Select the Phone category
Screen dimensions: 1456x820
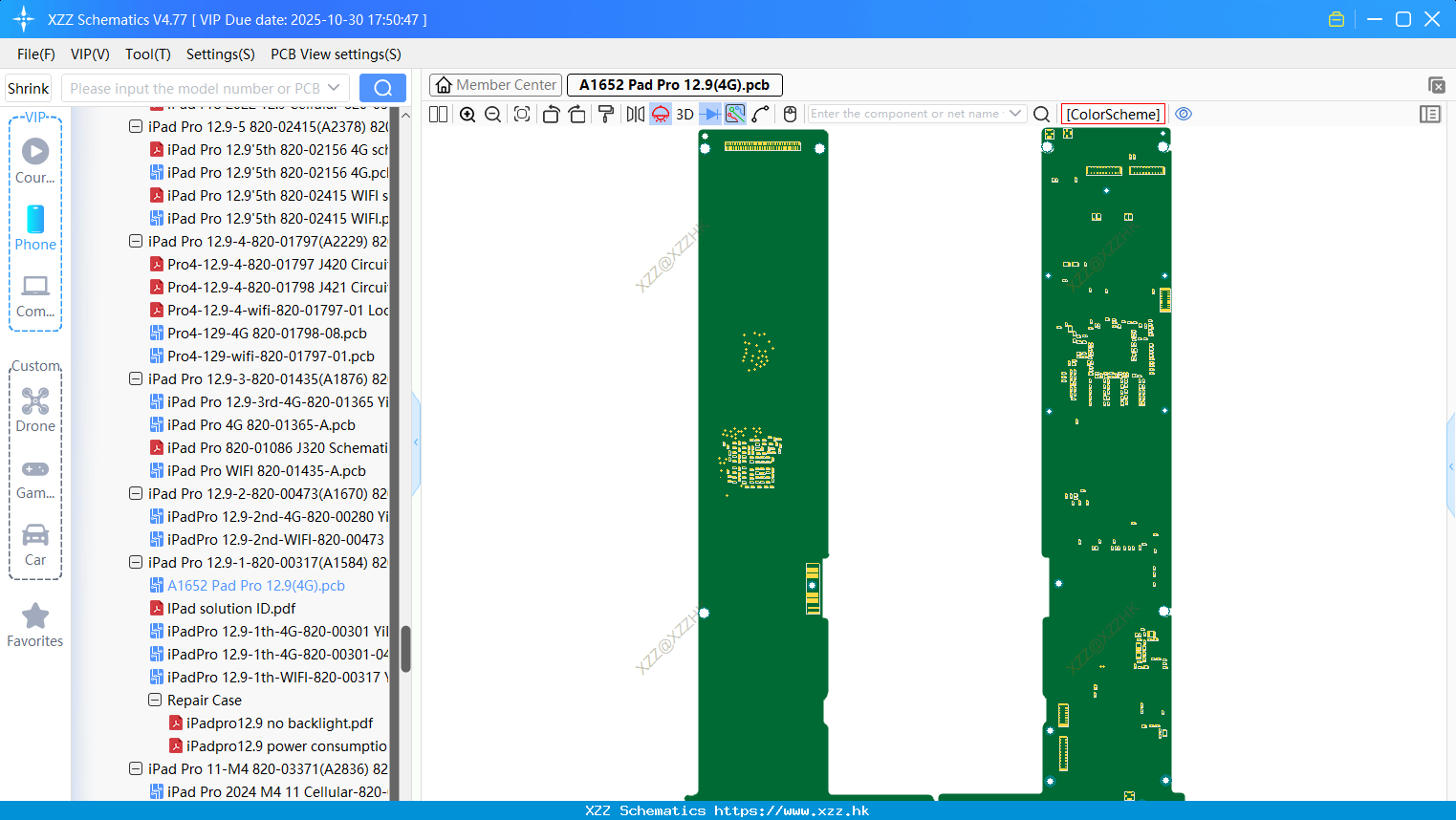[35, 227]
